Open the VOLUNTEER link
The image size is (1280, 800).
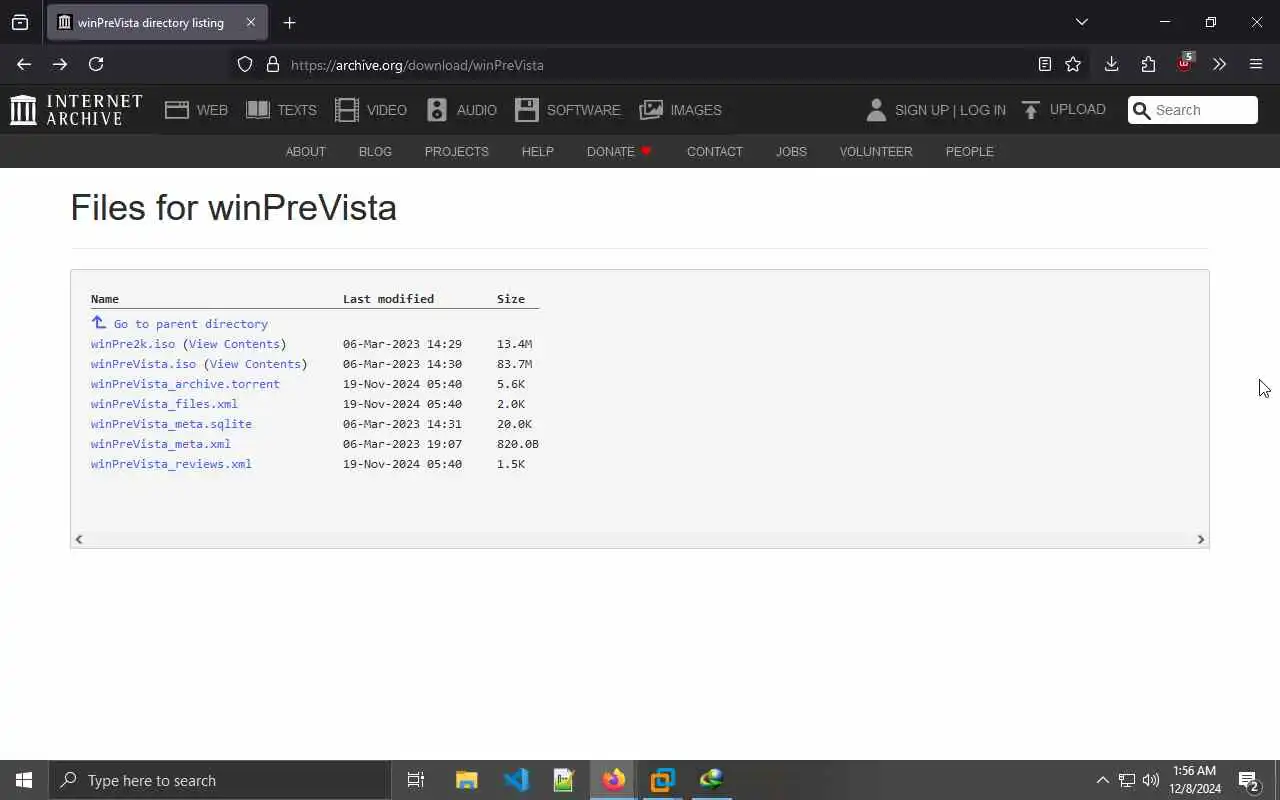click(x=876, y=152)
